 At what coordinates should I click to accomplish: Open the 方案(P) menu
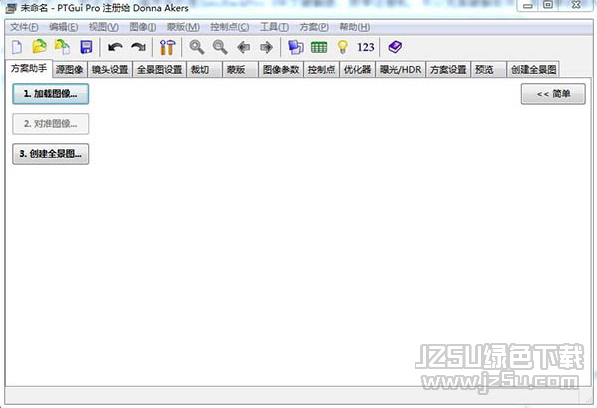tap(314, 27)
